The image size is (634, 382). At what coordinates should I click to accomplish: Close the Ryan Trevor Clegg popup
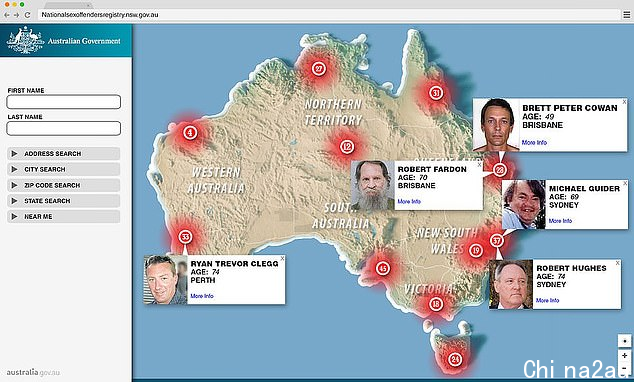pyautogui.click(x=282, y=258)
